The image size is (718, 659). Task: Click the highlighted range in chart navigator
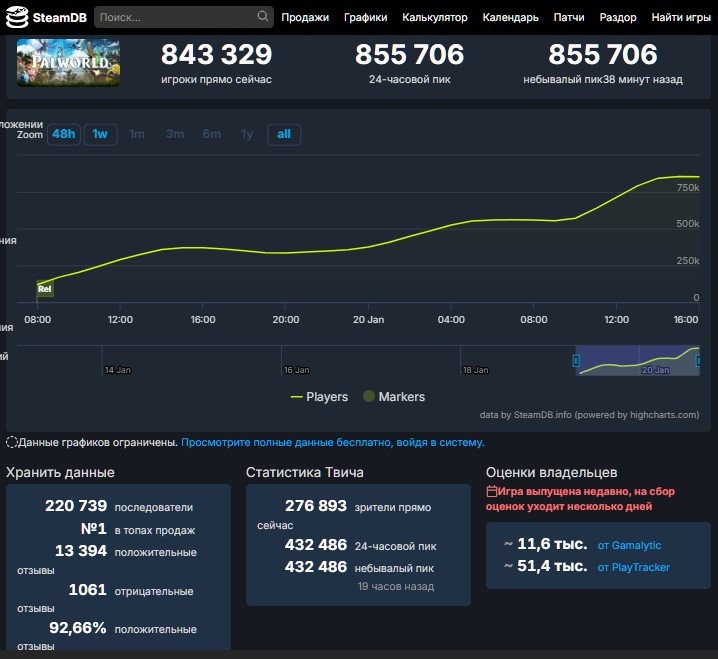(x=636, y=361)
